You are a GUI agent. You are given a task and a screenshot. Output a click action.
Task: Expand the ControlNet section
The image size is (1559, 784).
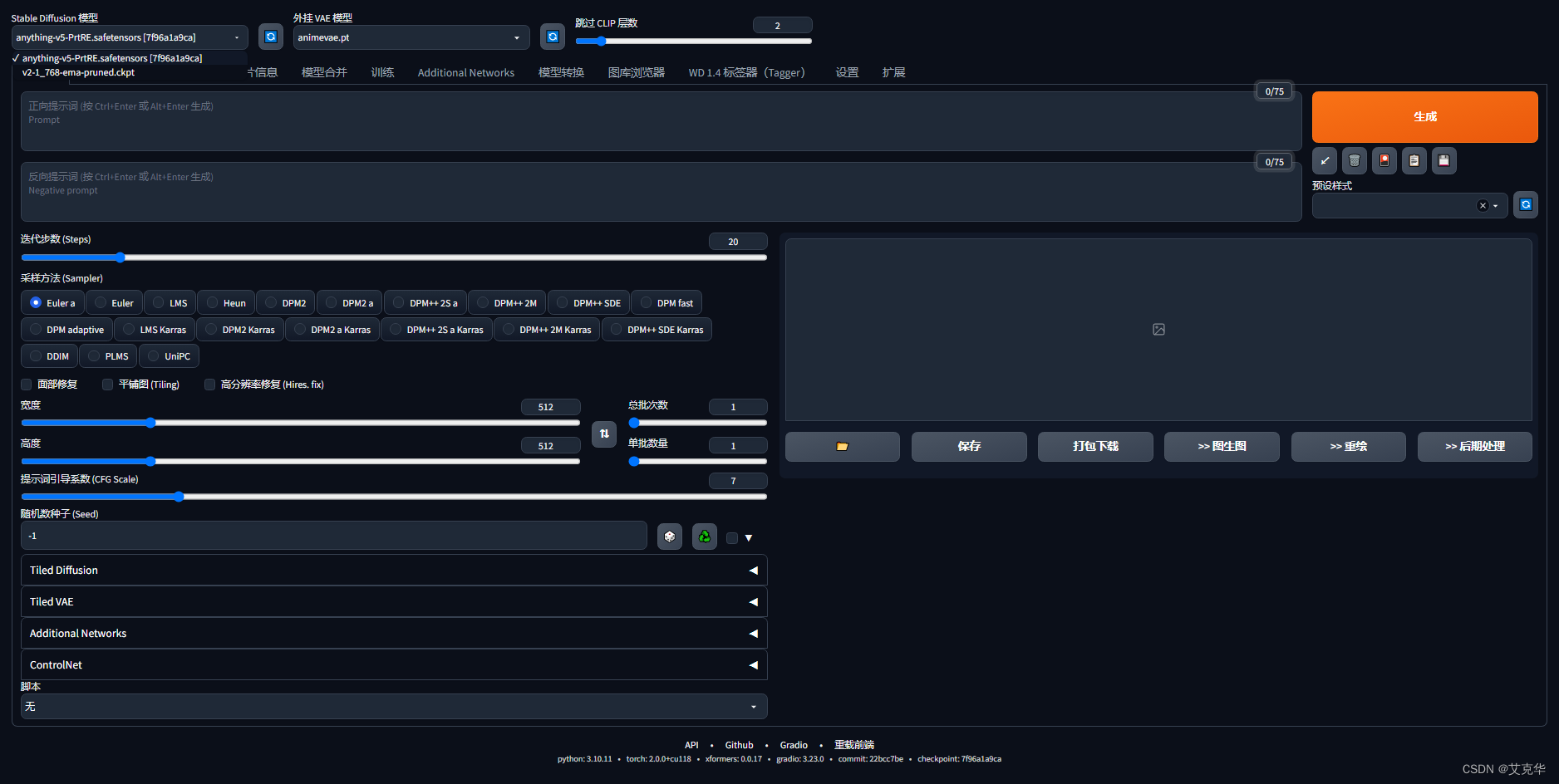coord(394,665)
